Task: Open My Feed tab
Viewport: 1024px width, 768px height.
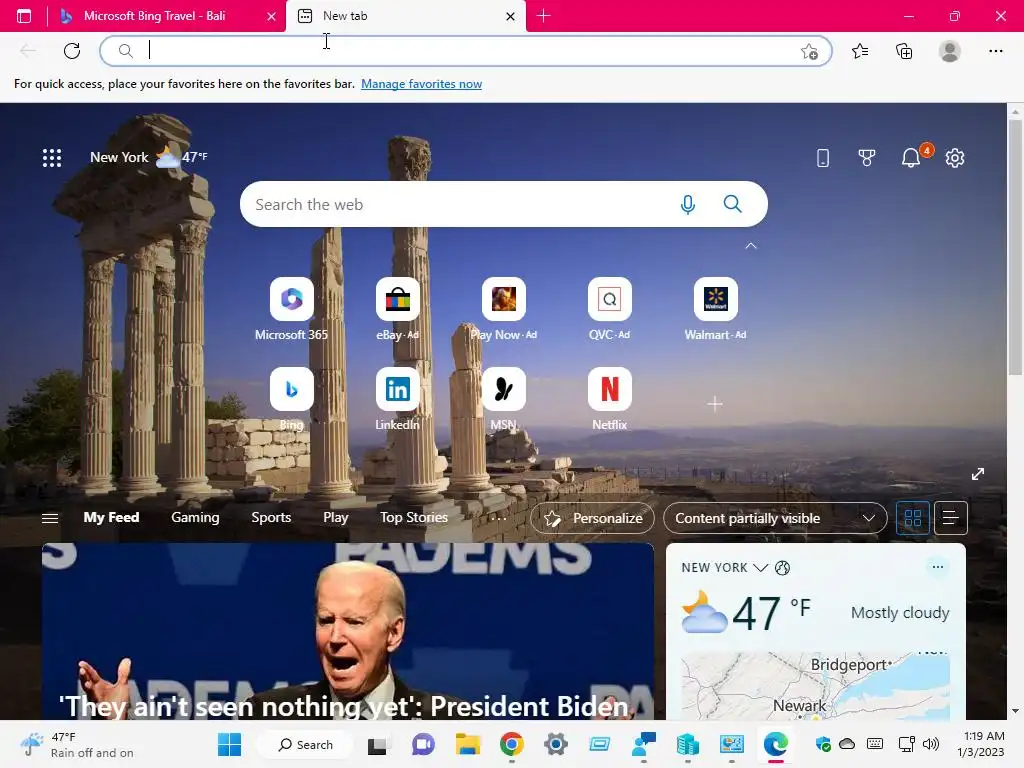Action: 111,517
